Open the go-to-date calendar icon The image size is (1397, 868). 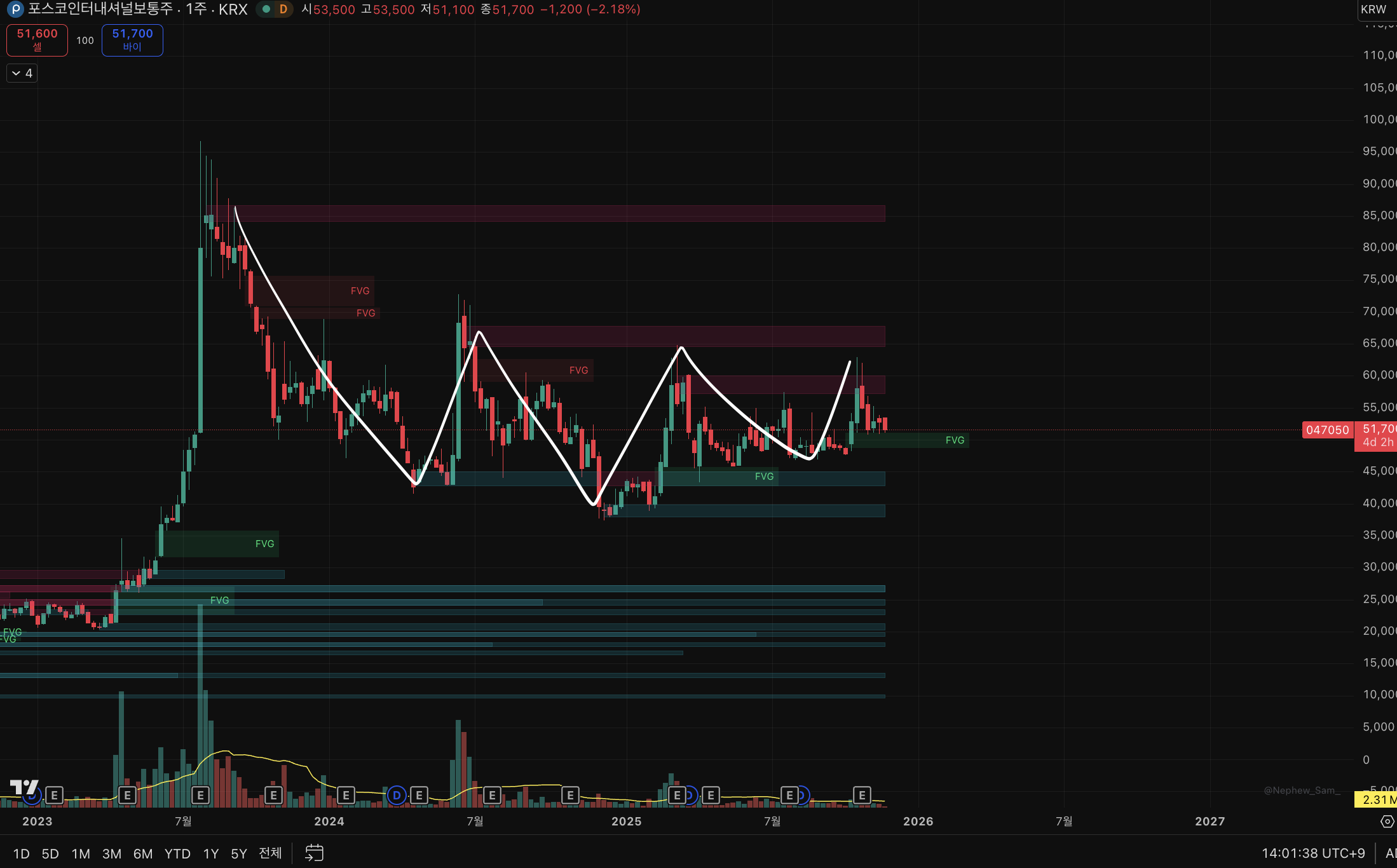(314, 853)
